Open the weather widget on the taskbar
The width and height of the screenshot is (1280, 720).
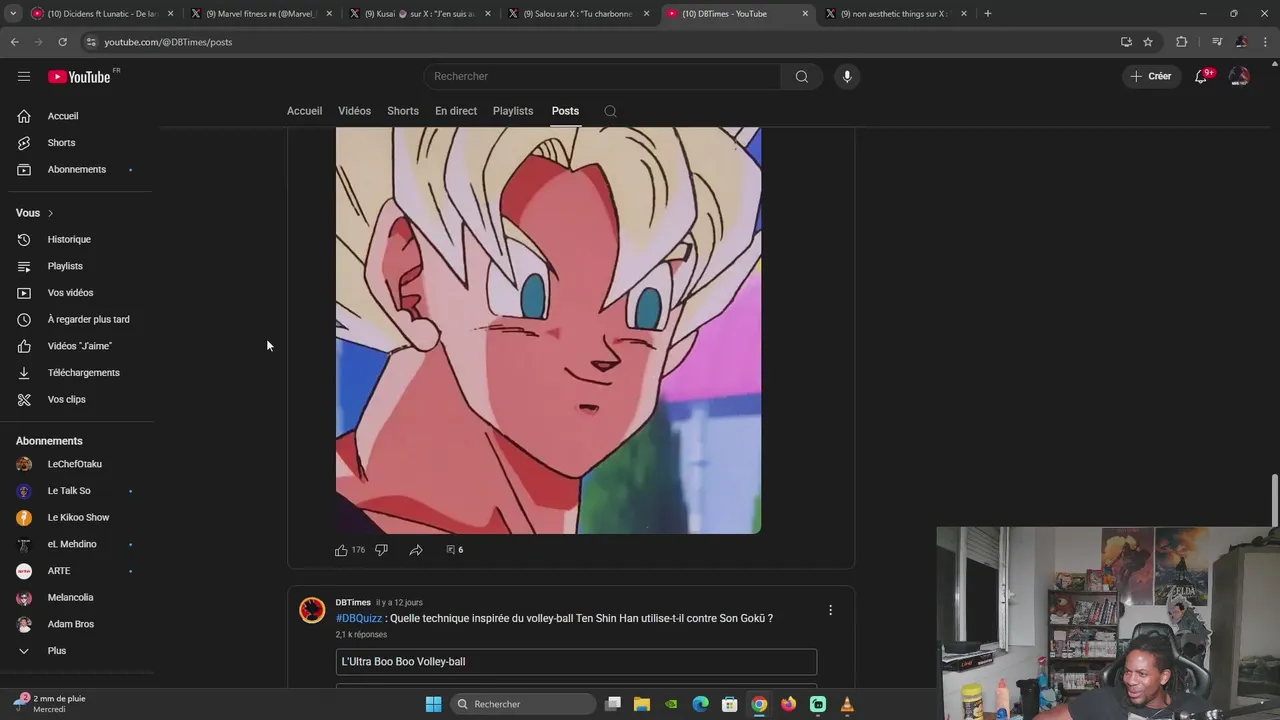pos(50,704)
